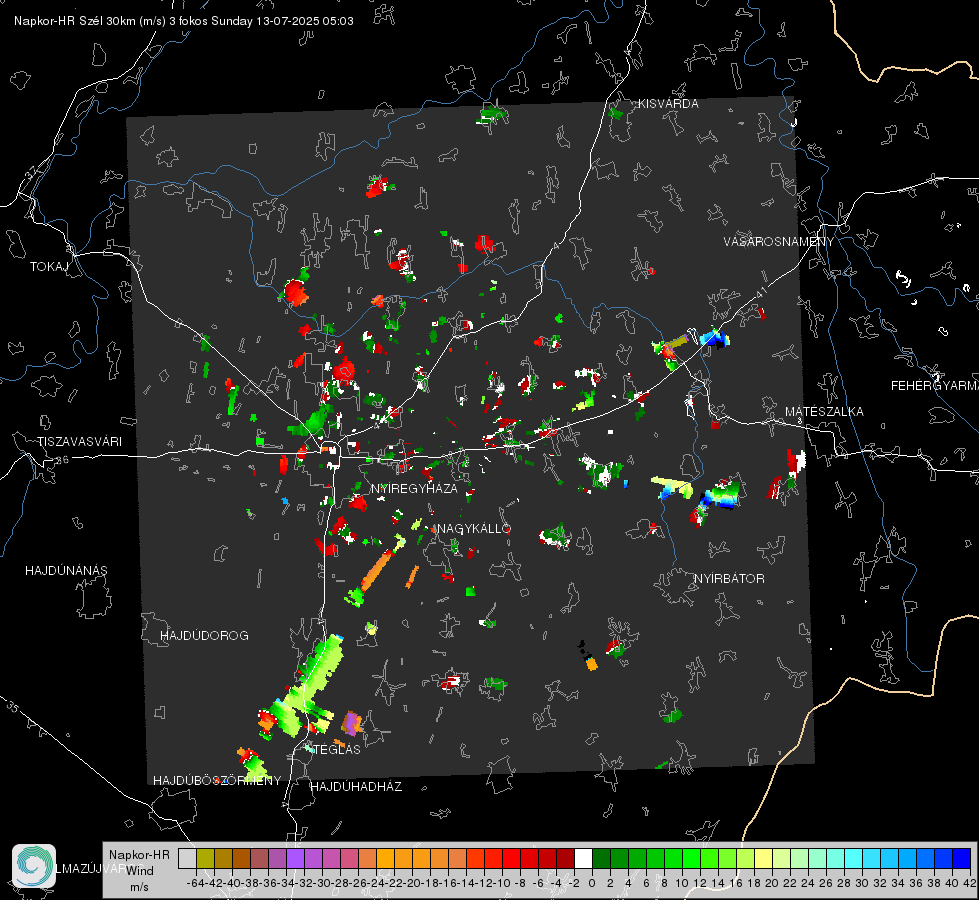Click the MÁTÉSZALKA city label
Image resolution: width=979 pixels, height=900 pixels.
(824, 412)
